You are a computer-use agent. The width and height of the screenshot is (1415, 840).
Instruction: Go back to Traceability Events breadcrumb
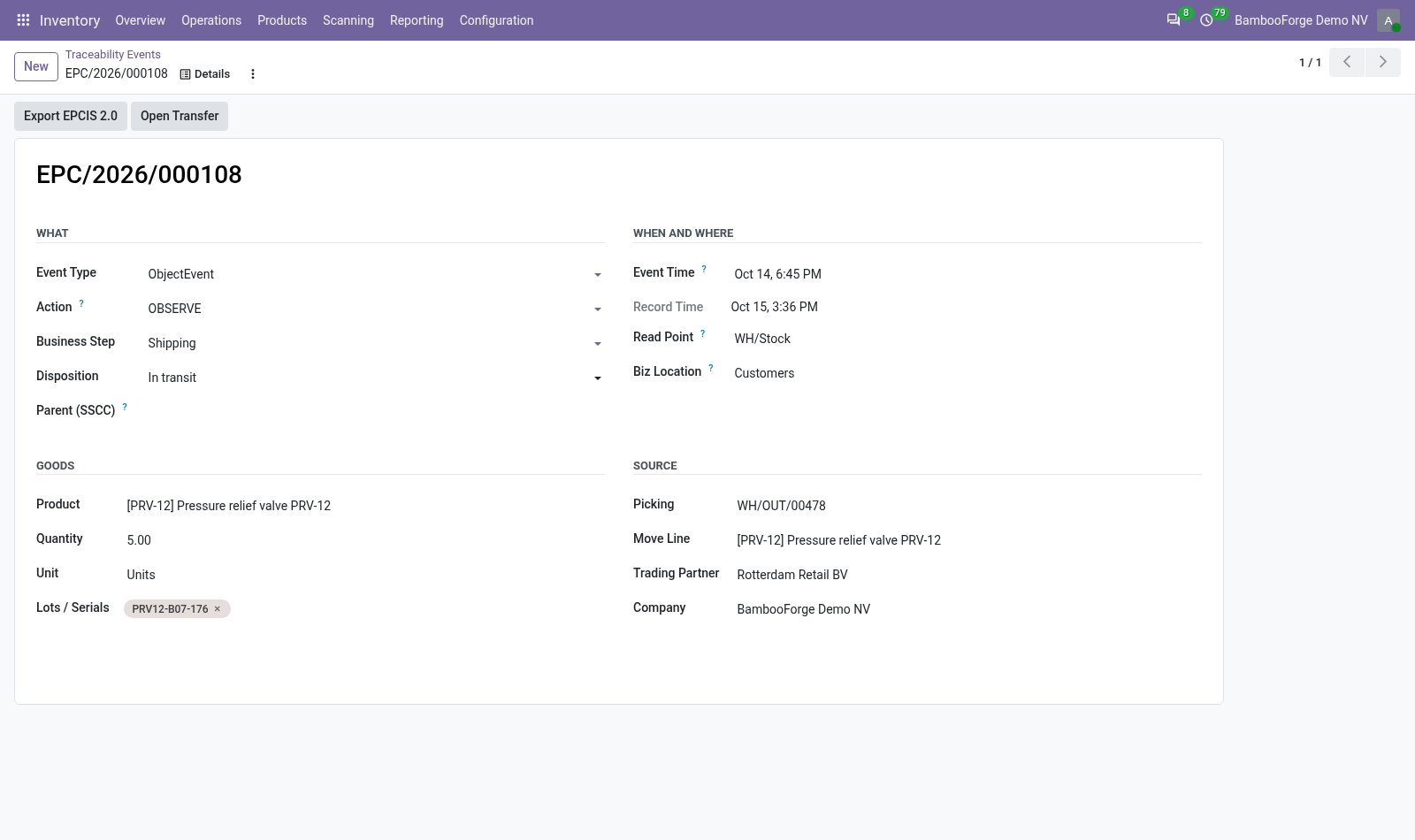pyautogui.click(x=113, y=55)
